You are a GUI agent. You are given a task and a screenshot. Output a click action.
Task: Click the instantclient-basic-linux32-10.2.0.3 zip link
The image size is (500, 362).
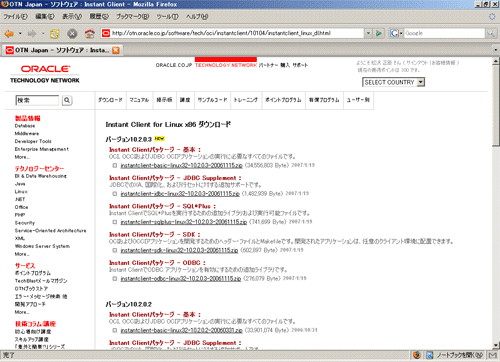pos(182,166)
